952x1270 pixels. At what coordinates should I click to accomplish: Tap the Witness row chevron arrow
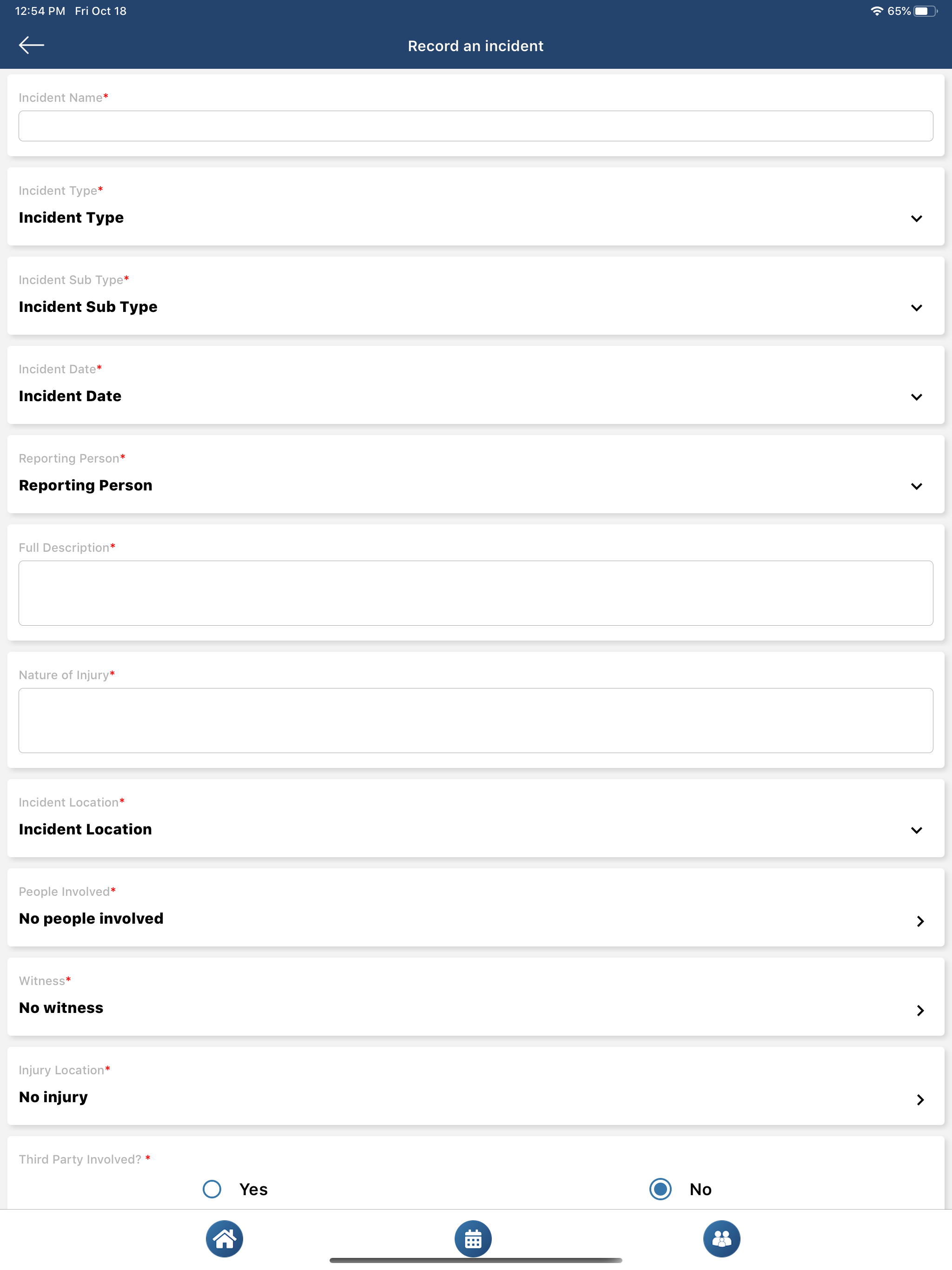[x=920, y=1010]
